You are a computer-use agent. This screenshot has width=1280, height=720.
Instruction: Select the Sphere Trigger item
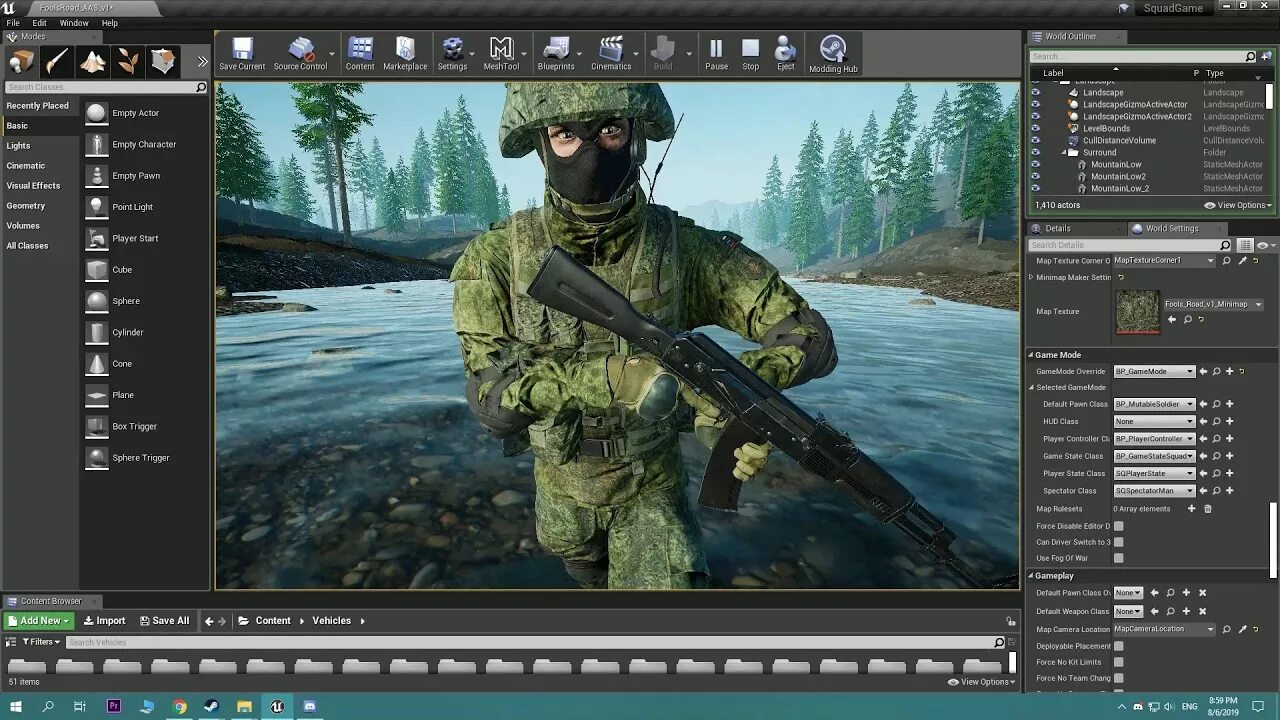click(141, 457)
